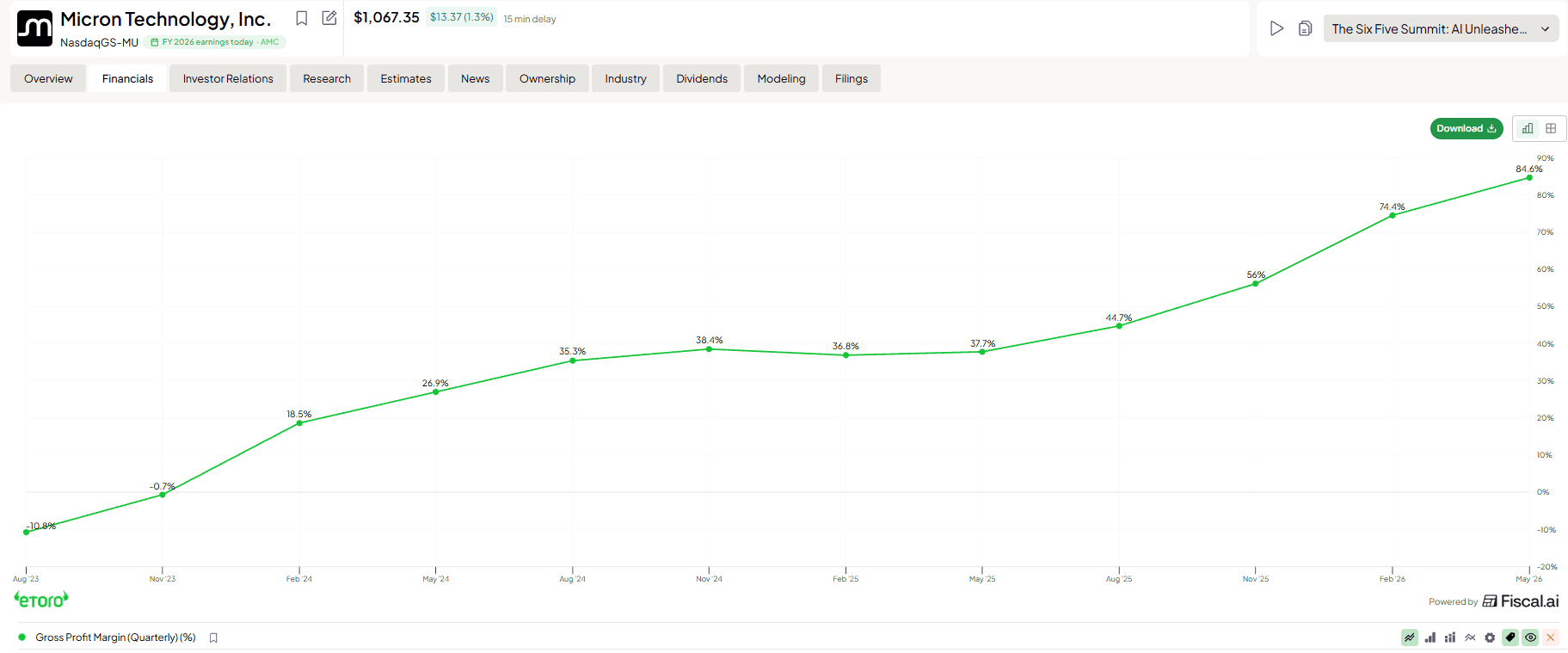Click the 36.8% data point for Feb '25
The height and width of the screenshot is (653, 1568).
point(845,355)
